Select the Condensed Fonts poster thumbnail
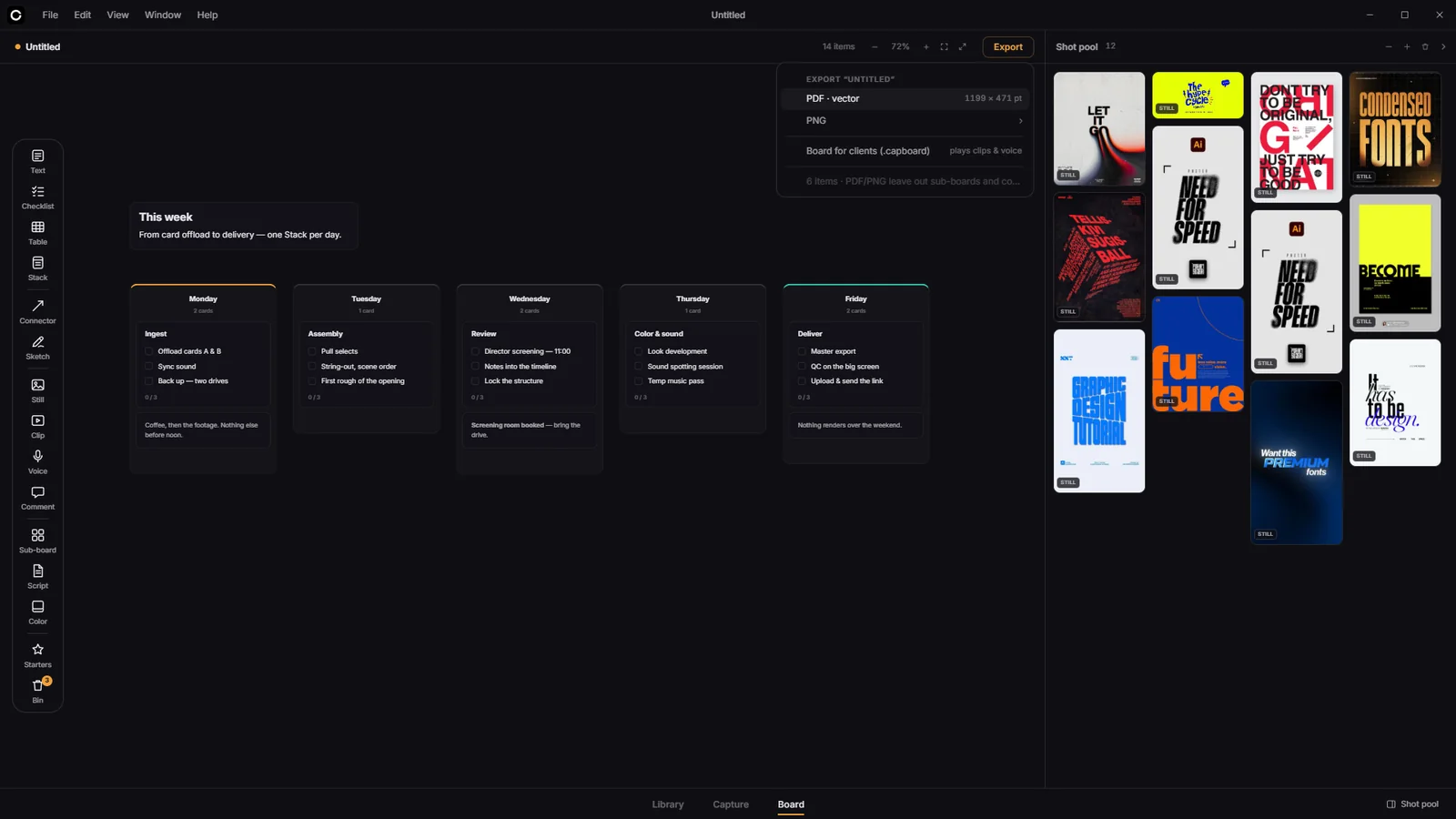 [1395, 129]
